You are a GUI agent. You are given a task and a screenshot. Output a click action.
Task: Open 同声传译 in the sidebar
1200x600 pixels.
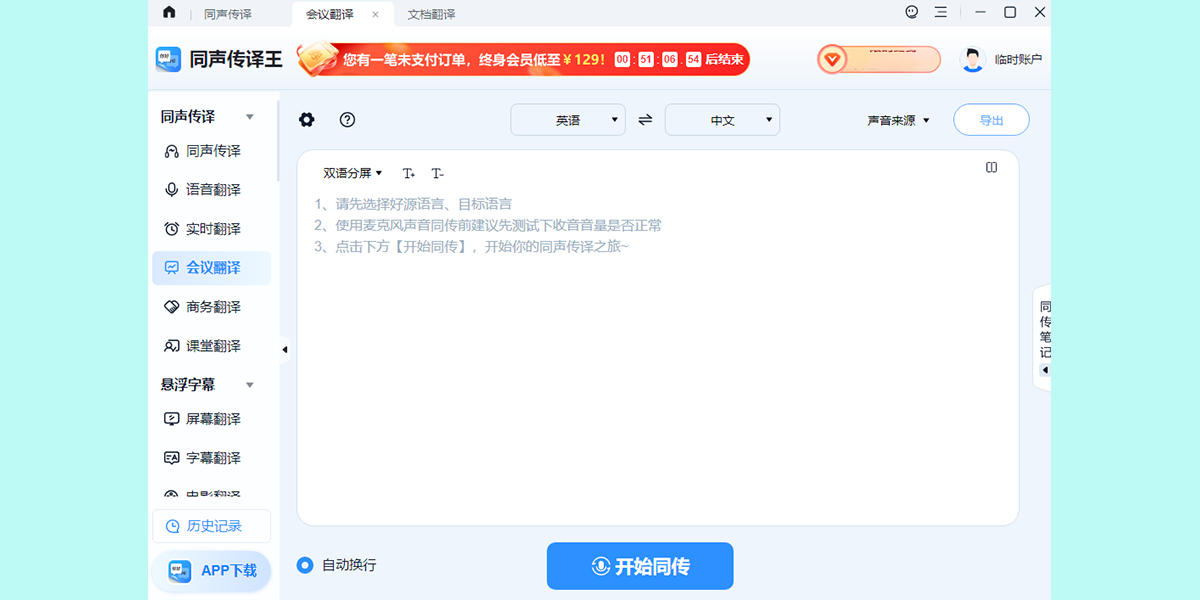(x=211, y=151)
